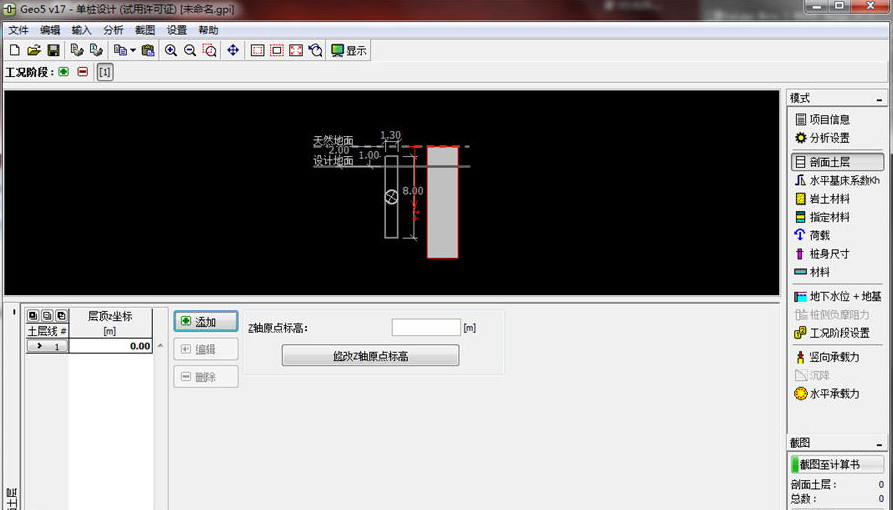Open 工况阶段设置 mode

(x=832, y=333)
